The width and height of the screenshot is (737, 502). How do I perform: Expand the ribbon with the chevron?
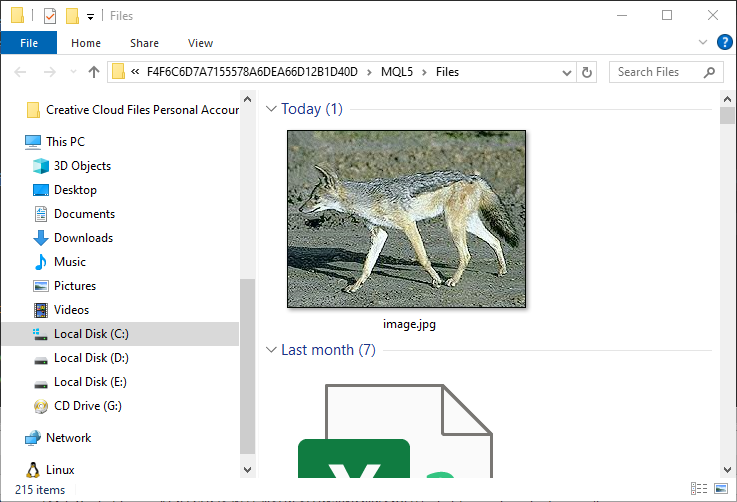[702, 42]
